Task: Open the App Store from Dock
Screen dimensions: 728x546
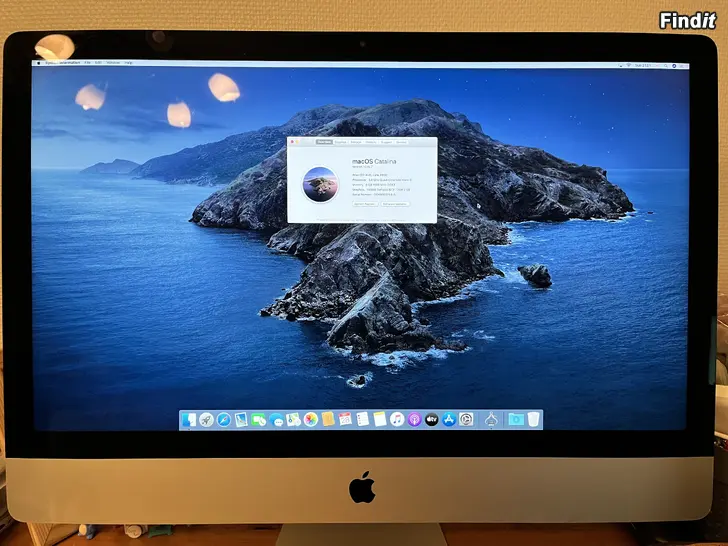Action: click(x=449, y=420)
